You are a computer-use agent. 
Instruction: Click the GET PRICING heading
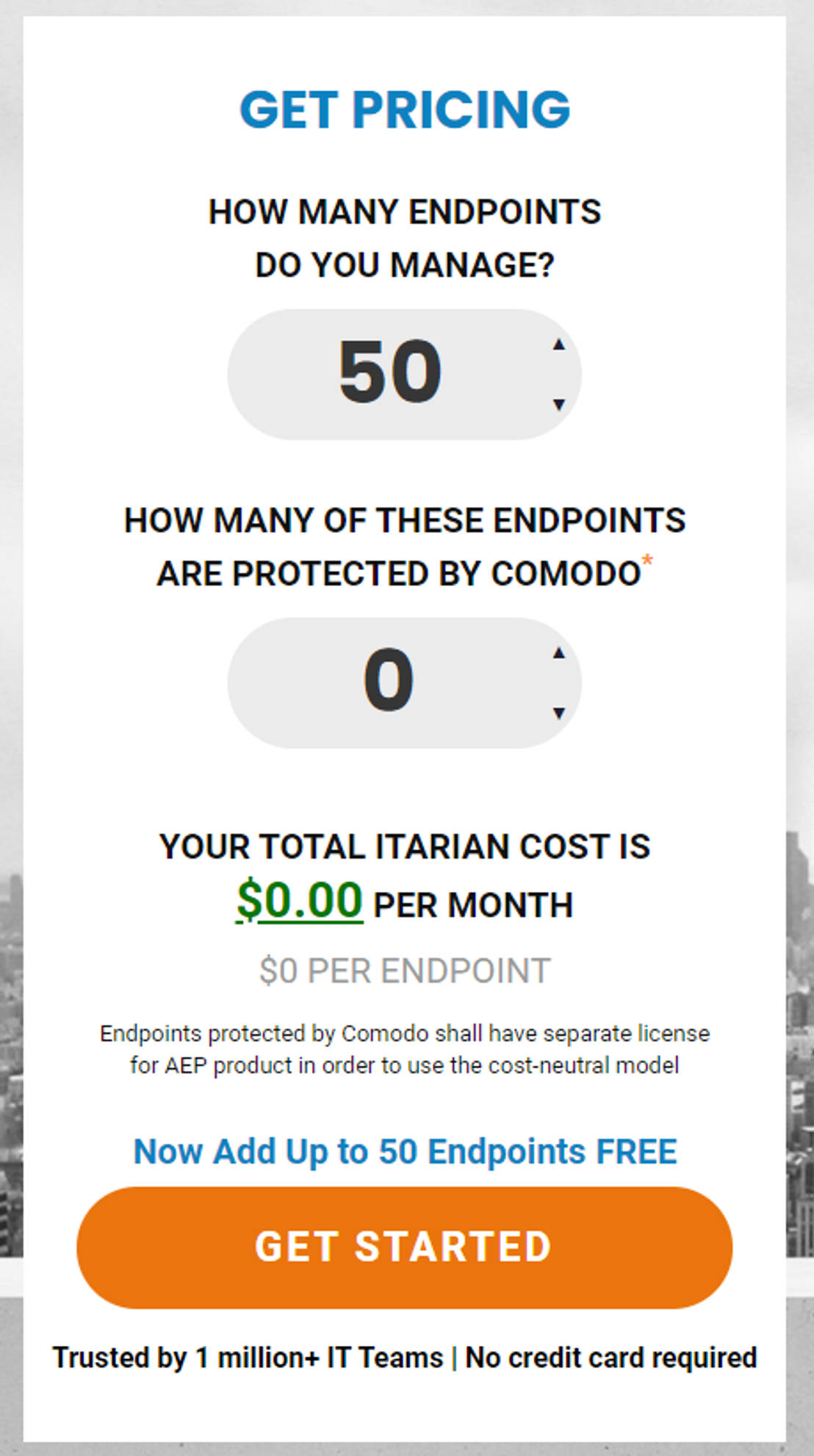click(x=405, y=107)
